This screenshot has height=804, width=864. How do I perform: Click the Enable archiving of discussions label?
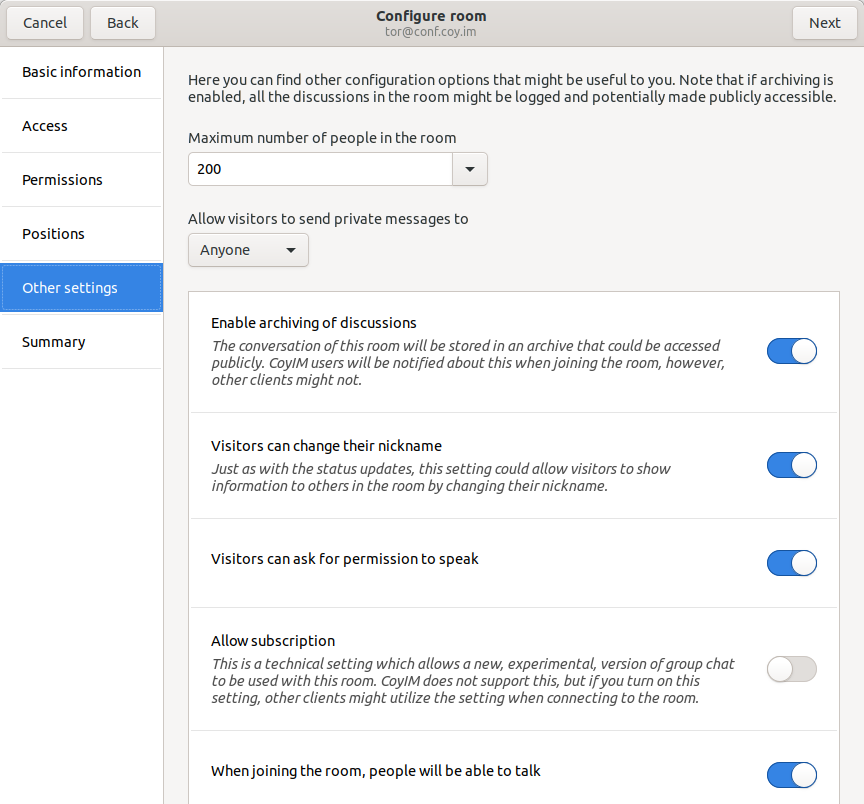click(314, 323)
